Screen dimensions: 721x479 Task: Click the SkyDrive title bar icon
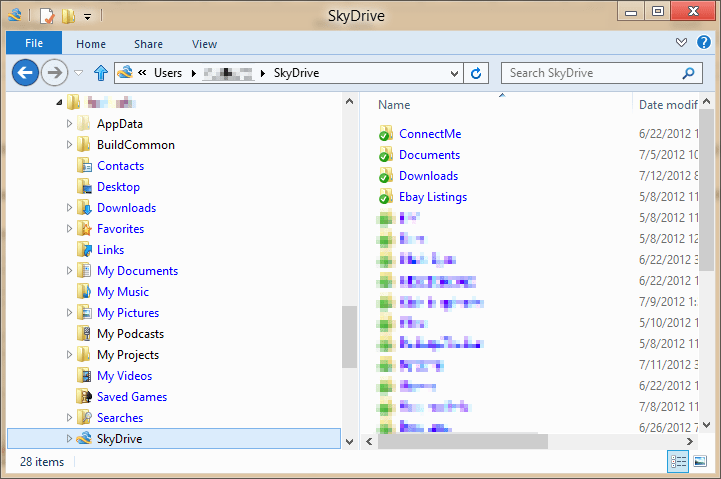coord(15,15)
